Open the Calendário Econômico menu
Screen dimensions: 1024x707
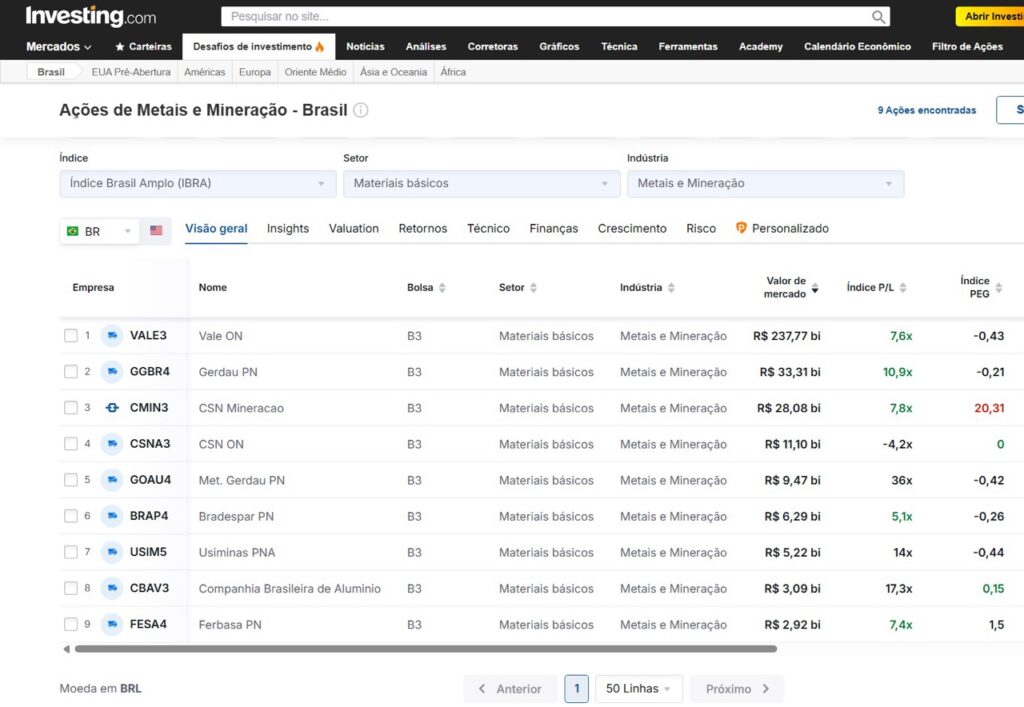857,47
